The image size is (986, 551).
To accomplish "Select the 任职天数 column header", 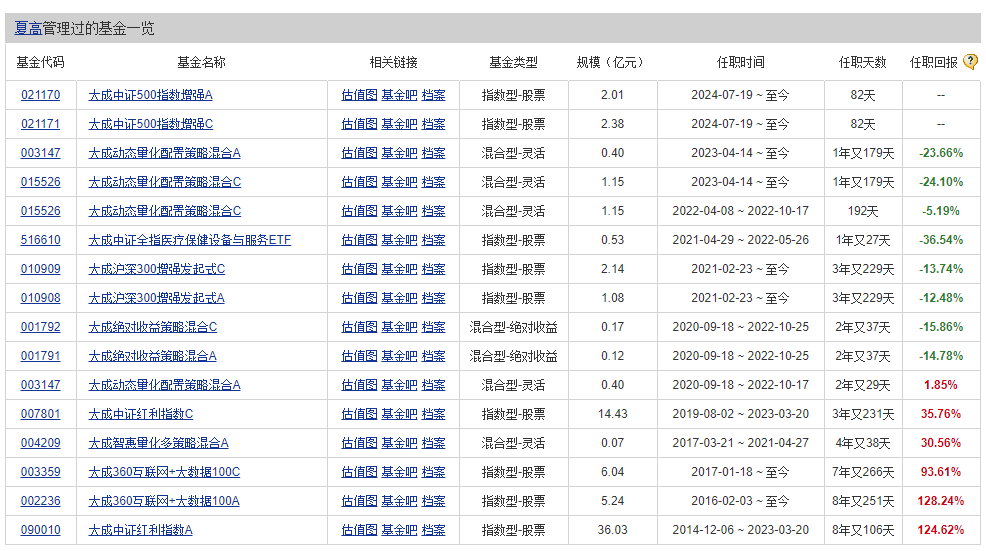I will pos(863,62).
